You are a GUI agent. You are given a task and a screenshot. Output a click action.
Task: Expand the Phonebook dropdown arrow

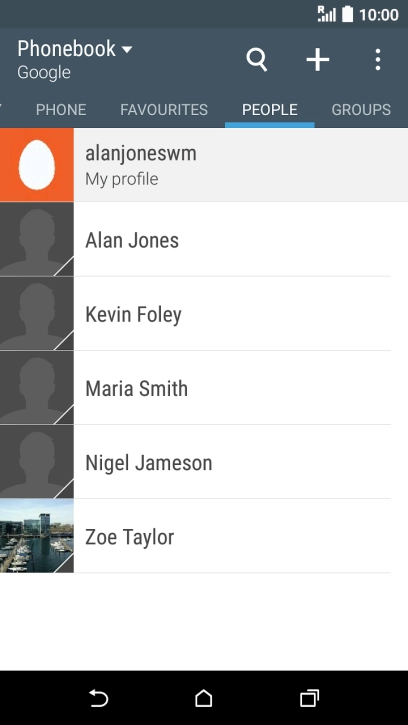[x=127, y=49]
